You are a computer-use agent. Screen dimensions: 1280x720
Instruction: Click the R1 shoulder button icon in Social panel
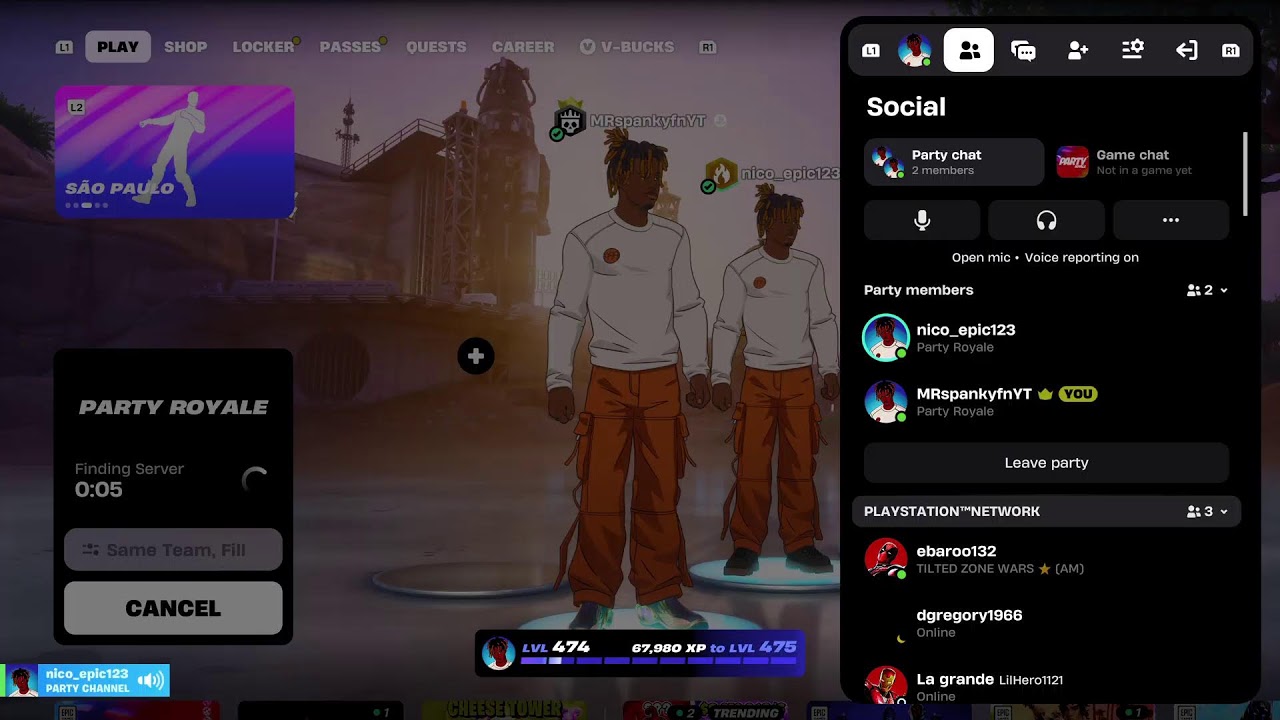coord(1231,50)
